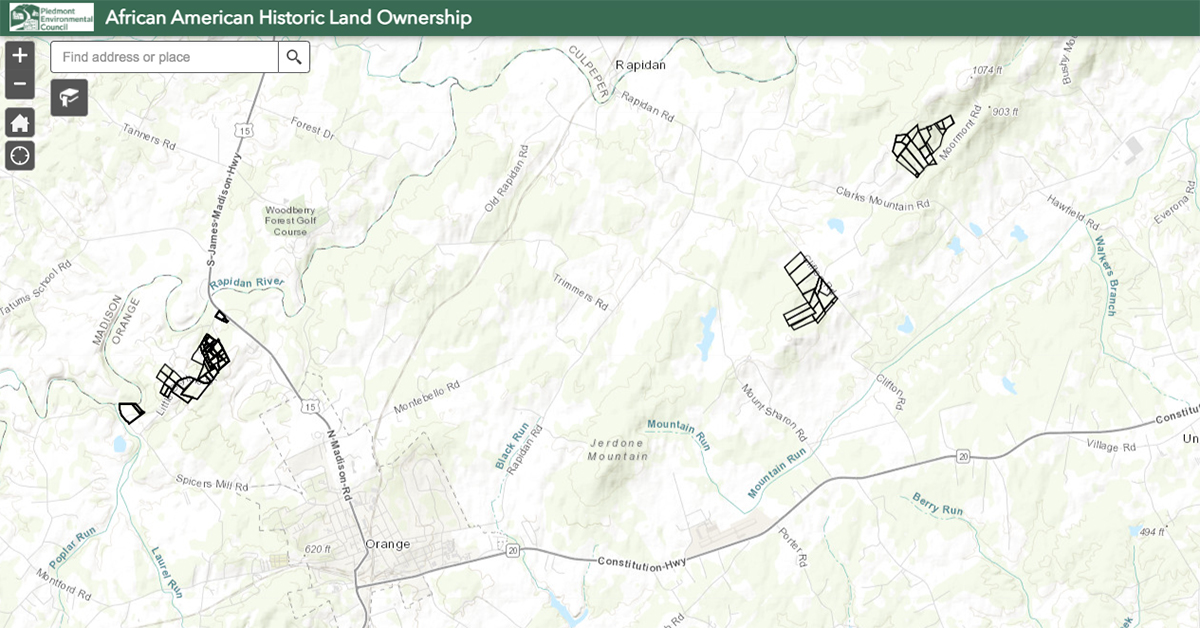Image resolution: width=1200 pixels, height=628 pixels.
Task: Return to the default home extent
Action: click(x=20, y=123)
